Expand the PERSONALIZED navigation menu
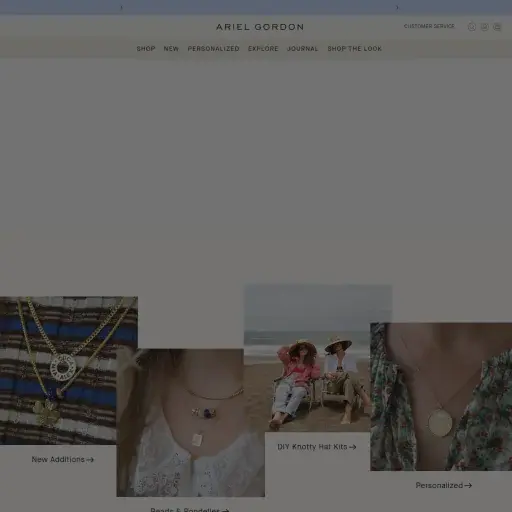Screen dimensions: 512x512 coord(213,49)
